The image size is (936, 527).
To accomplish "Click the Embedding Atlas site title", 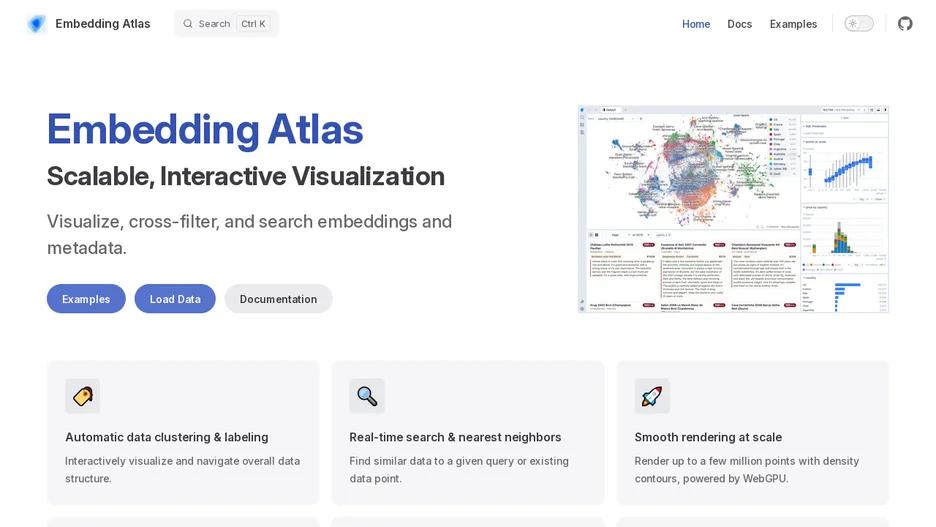I will (x=103, y=24).
